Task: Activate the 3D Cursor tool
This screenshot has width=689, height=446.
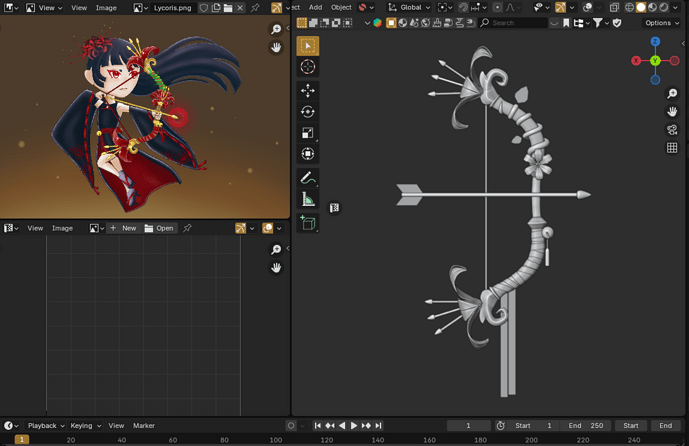Action: [x=308, y=67]
